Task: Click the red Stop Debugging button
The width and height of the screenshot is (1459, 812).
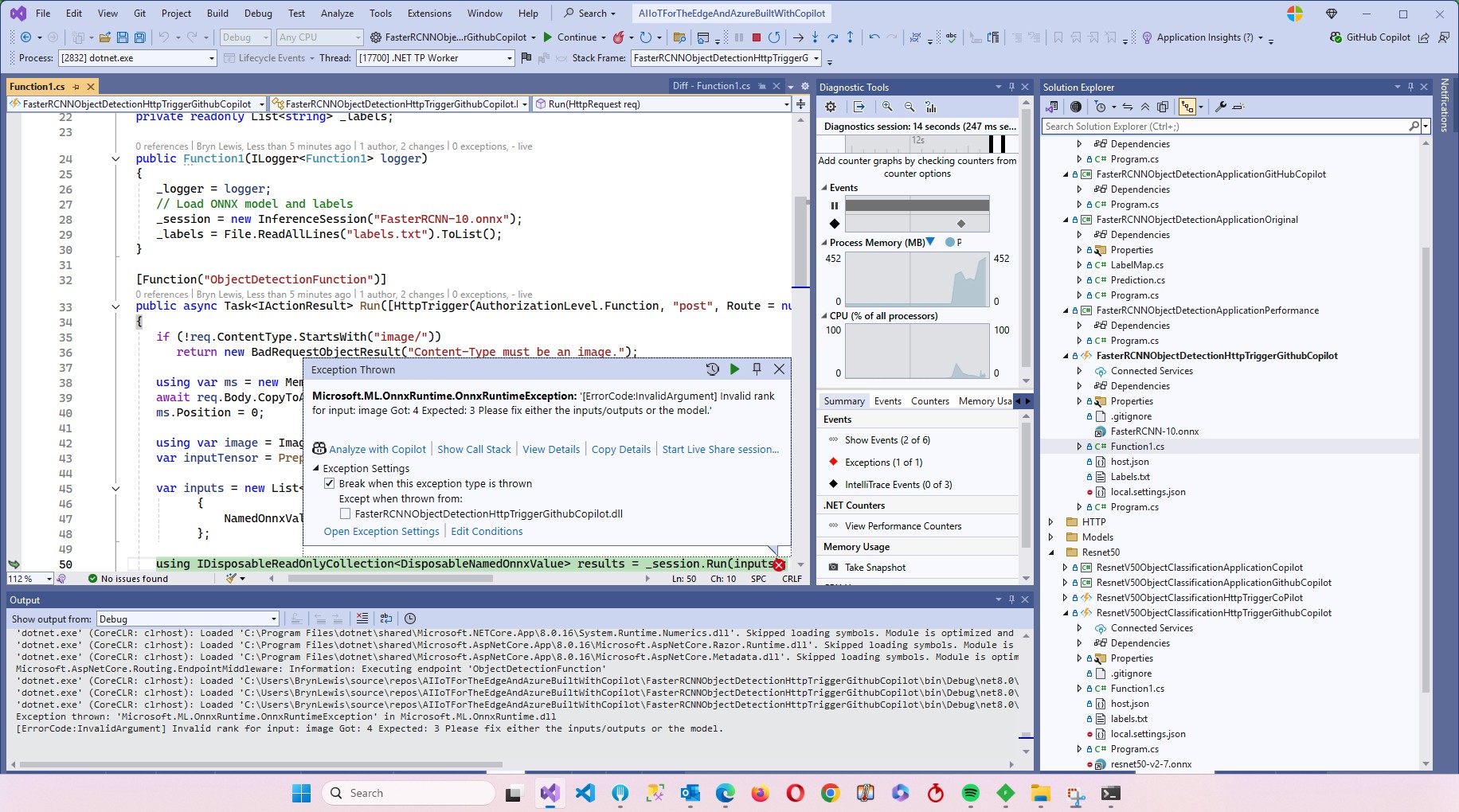Action: [x=756, y=37]
